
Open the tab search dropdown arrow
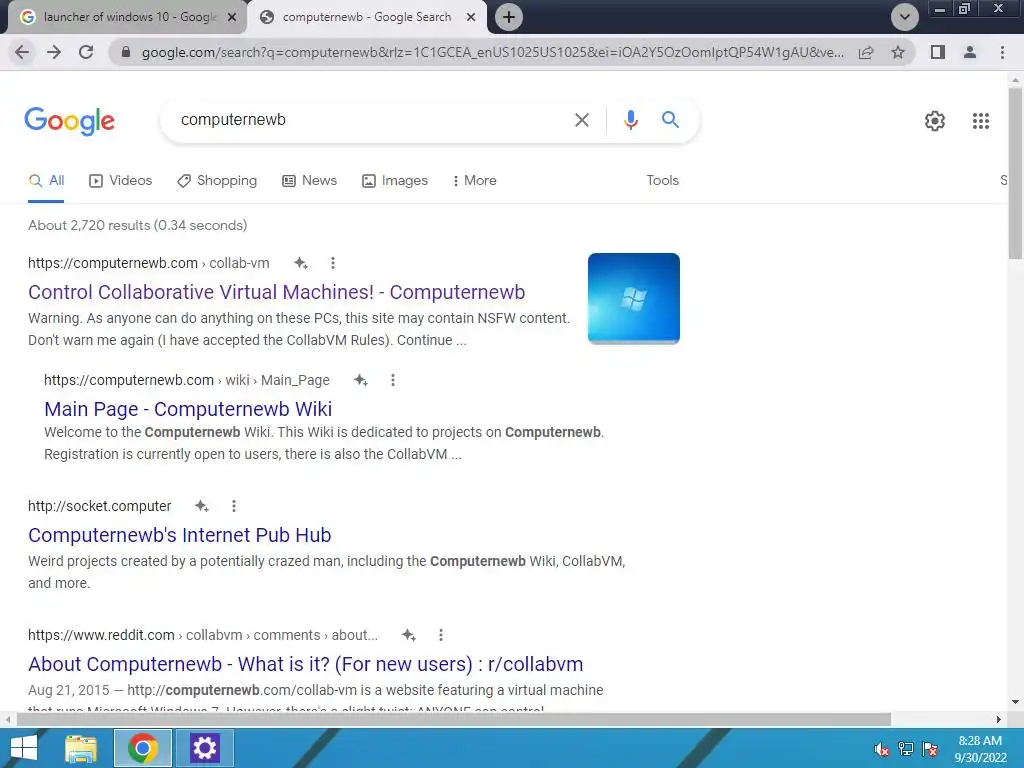pyautogui.click(x=904, y=17)
